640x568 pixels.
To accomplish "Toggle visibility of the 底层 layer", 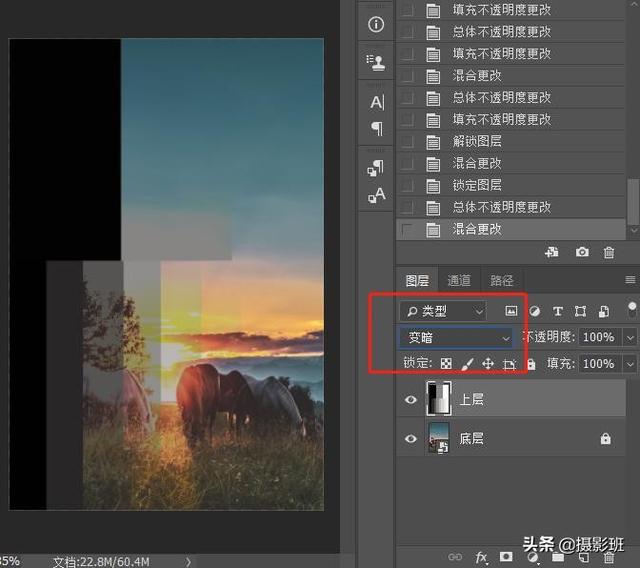I will pyautogui.click(x=411, y=439).
